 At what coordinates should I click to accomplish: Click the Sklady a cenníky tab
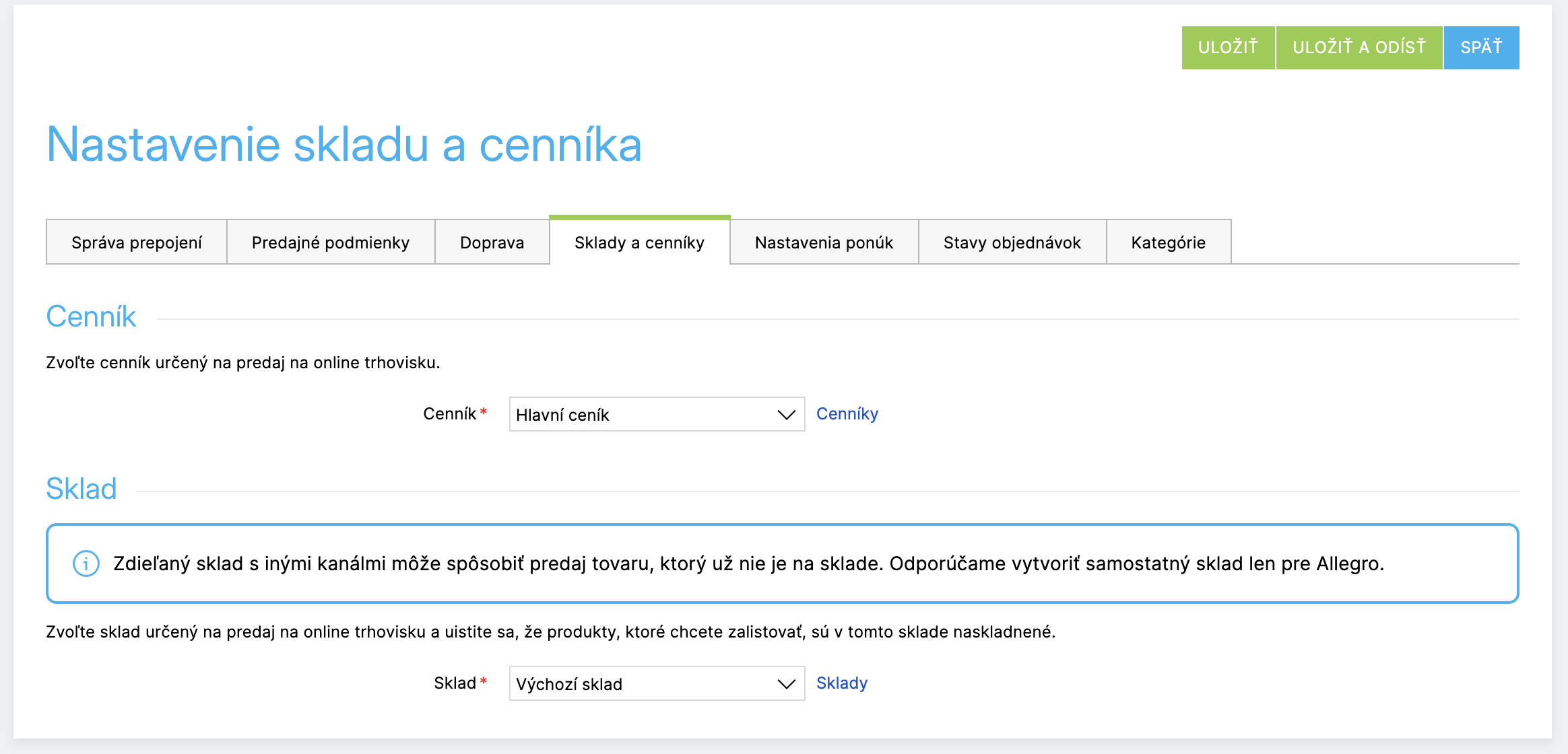[639, 242]
